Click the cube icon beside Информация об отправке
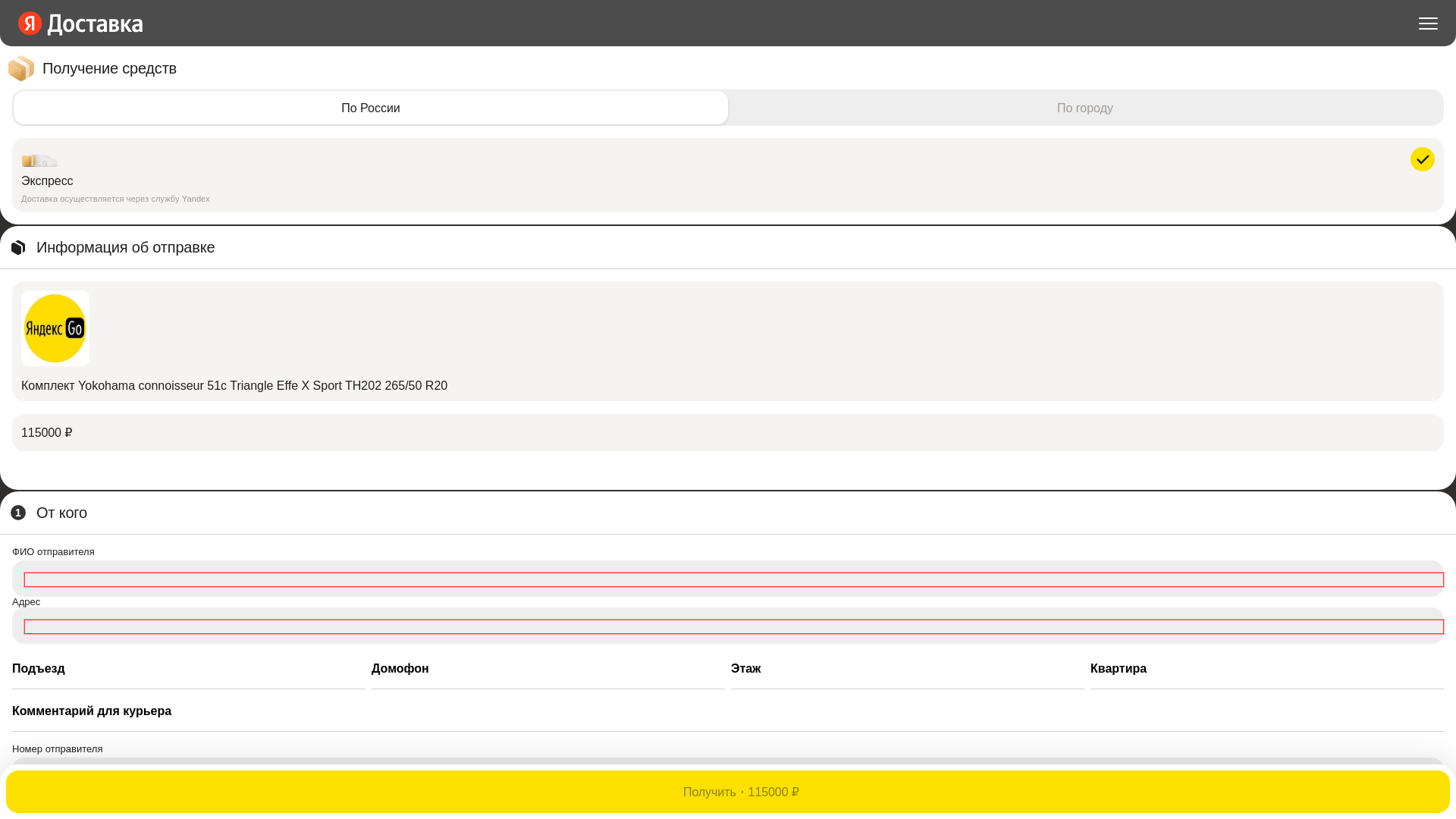Screen dimensions: 1456x819 tap(18, 247)
